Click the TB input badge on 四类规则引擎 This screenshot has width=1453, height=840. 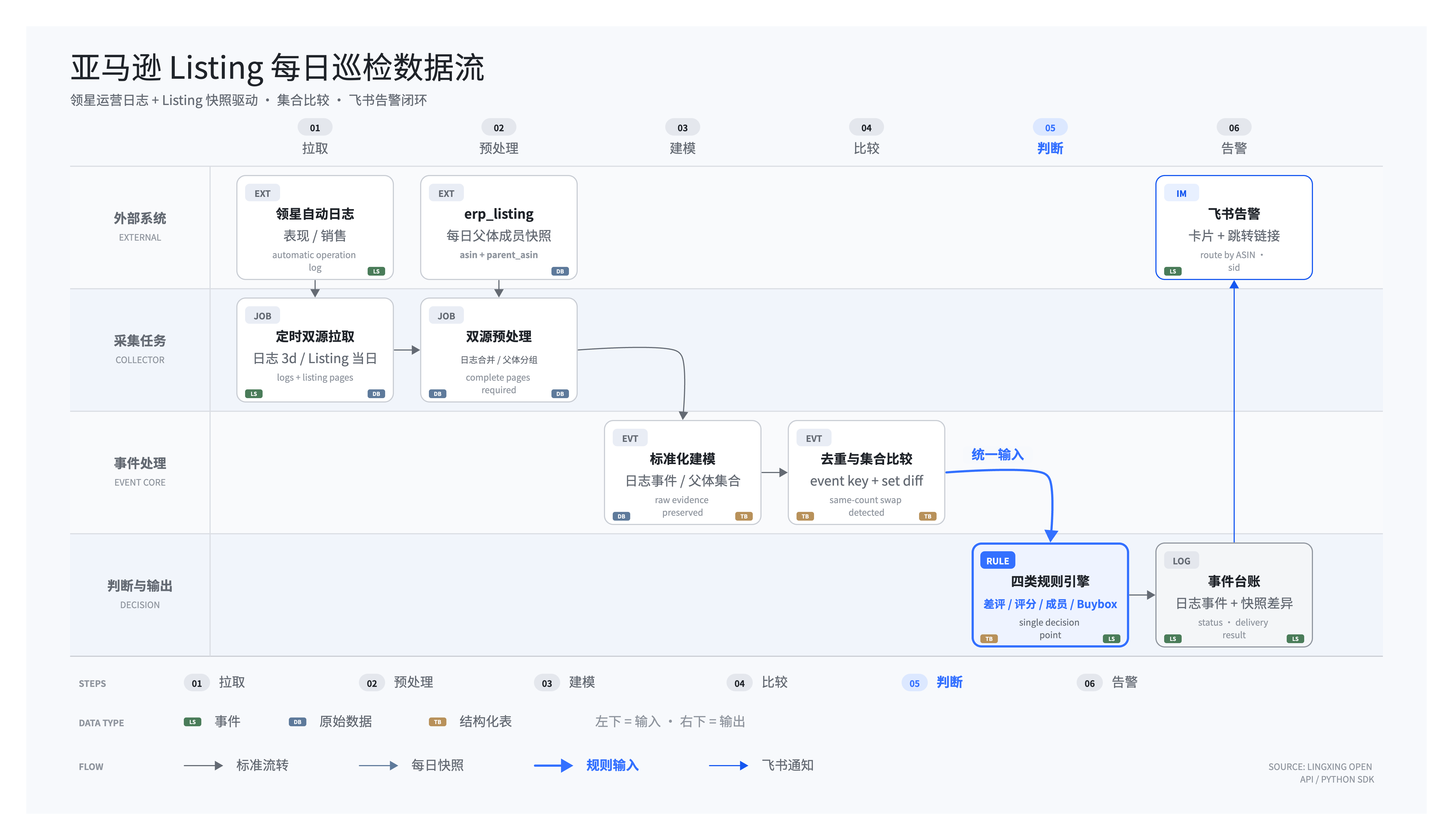click(x=989, y=639)
